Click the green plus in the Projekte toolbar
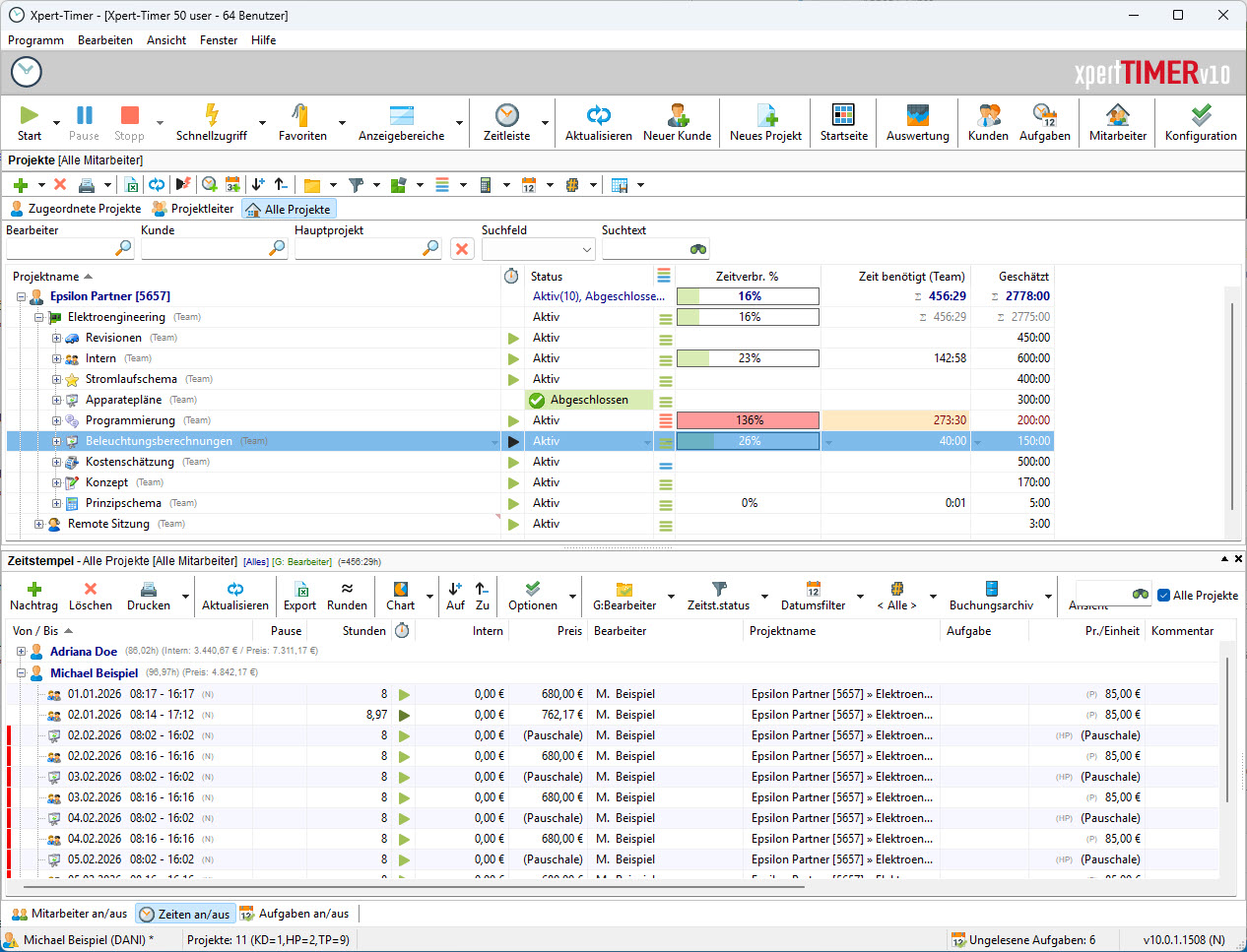The width and height of the screenshot is (1247, 952). (21, 184)
